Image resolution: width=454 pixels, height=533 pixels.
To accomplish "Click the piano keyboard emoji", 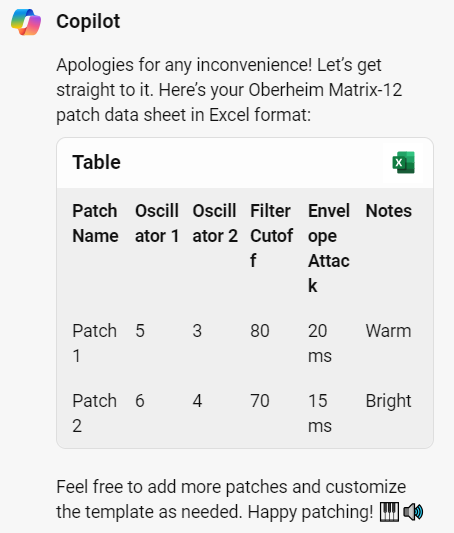I will coord(389,512).
